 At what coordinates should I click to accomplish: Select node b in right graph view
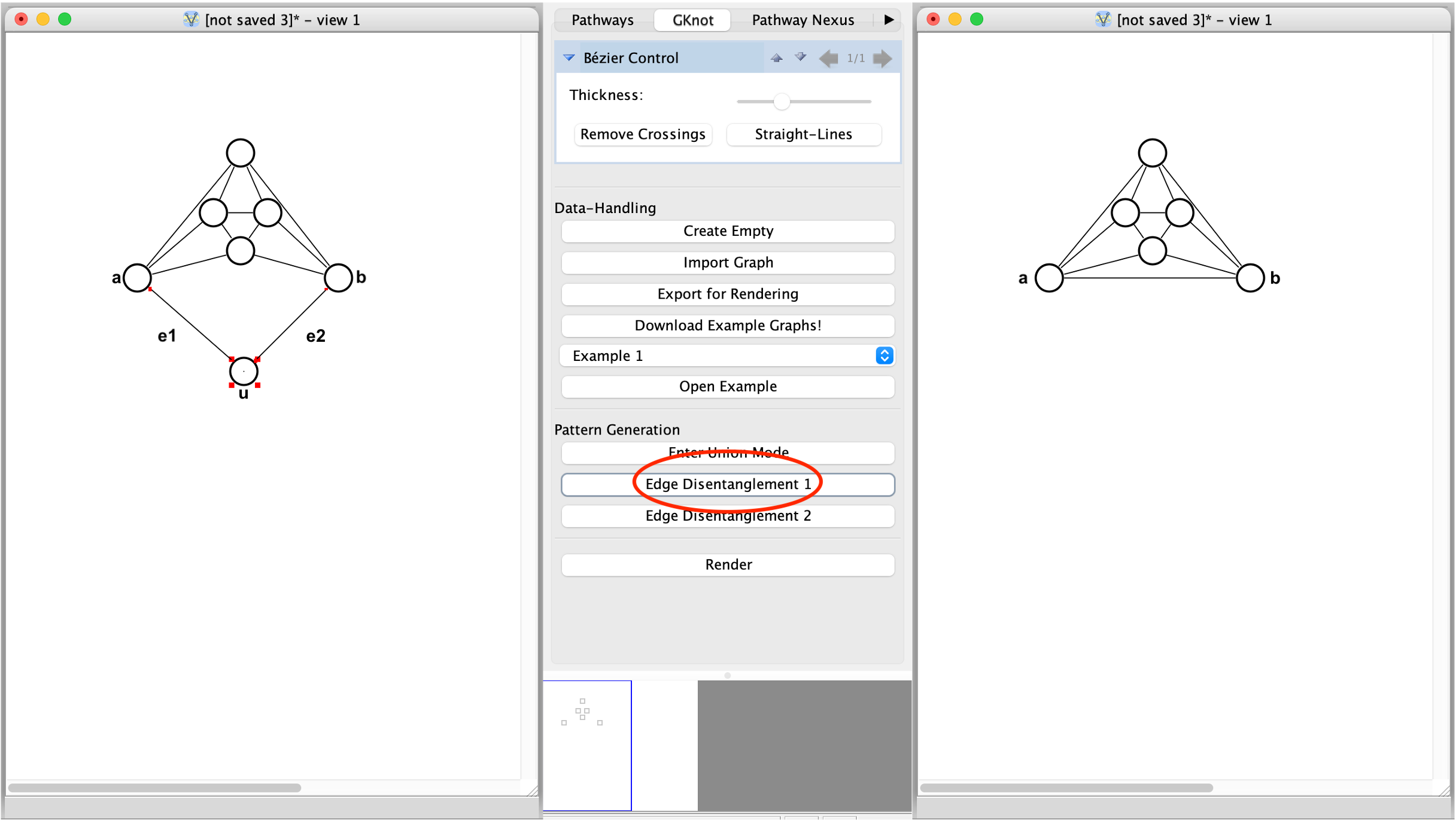click(x=1250, y=278)
